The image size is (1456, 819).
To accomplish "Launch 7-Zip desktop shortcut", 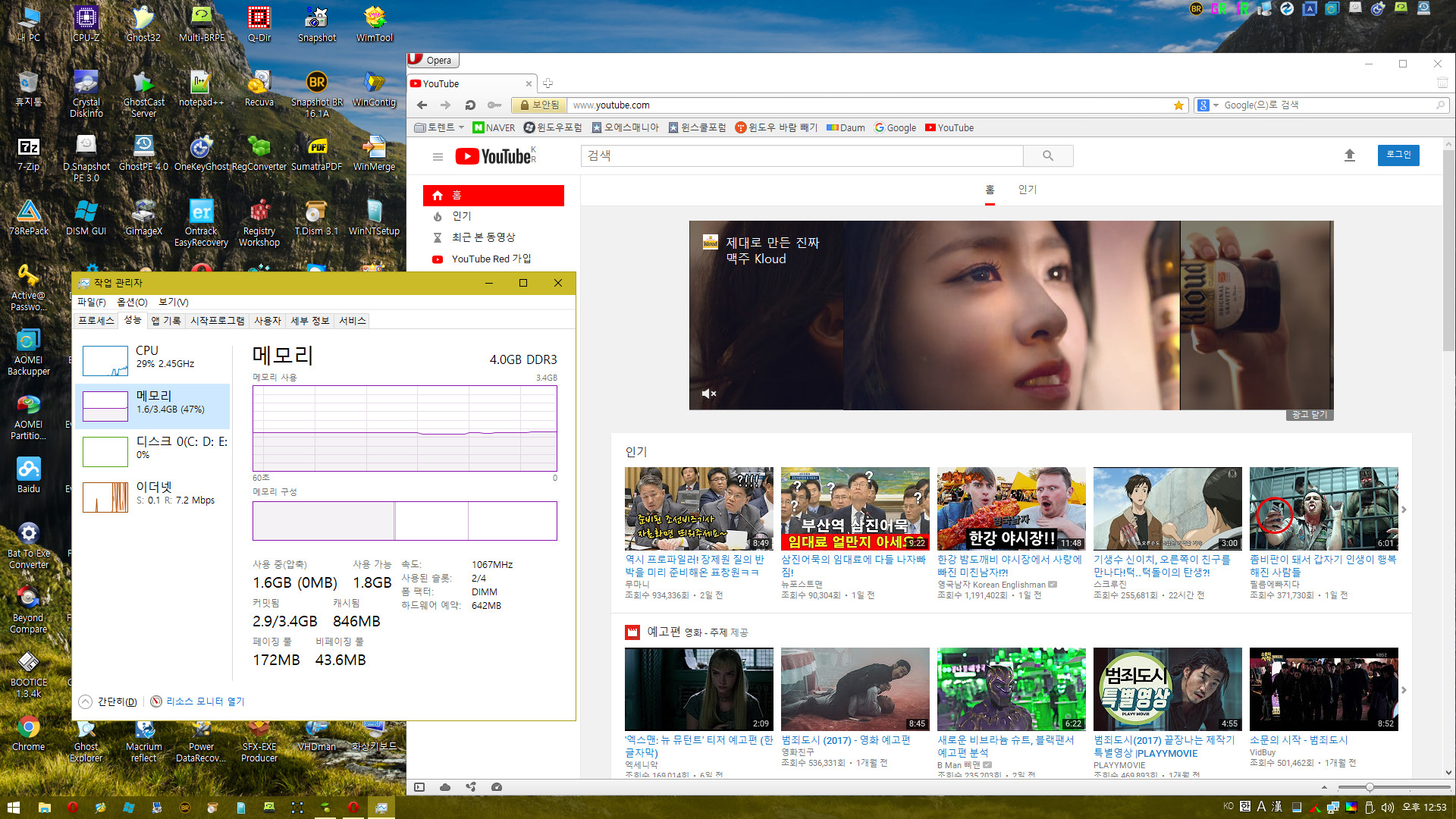I will click(29, 153).
